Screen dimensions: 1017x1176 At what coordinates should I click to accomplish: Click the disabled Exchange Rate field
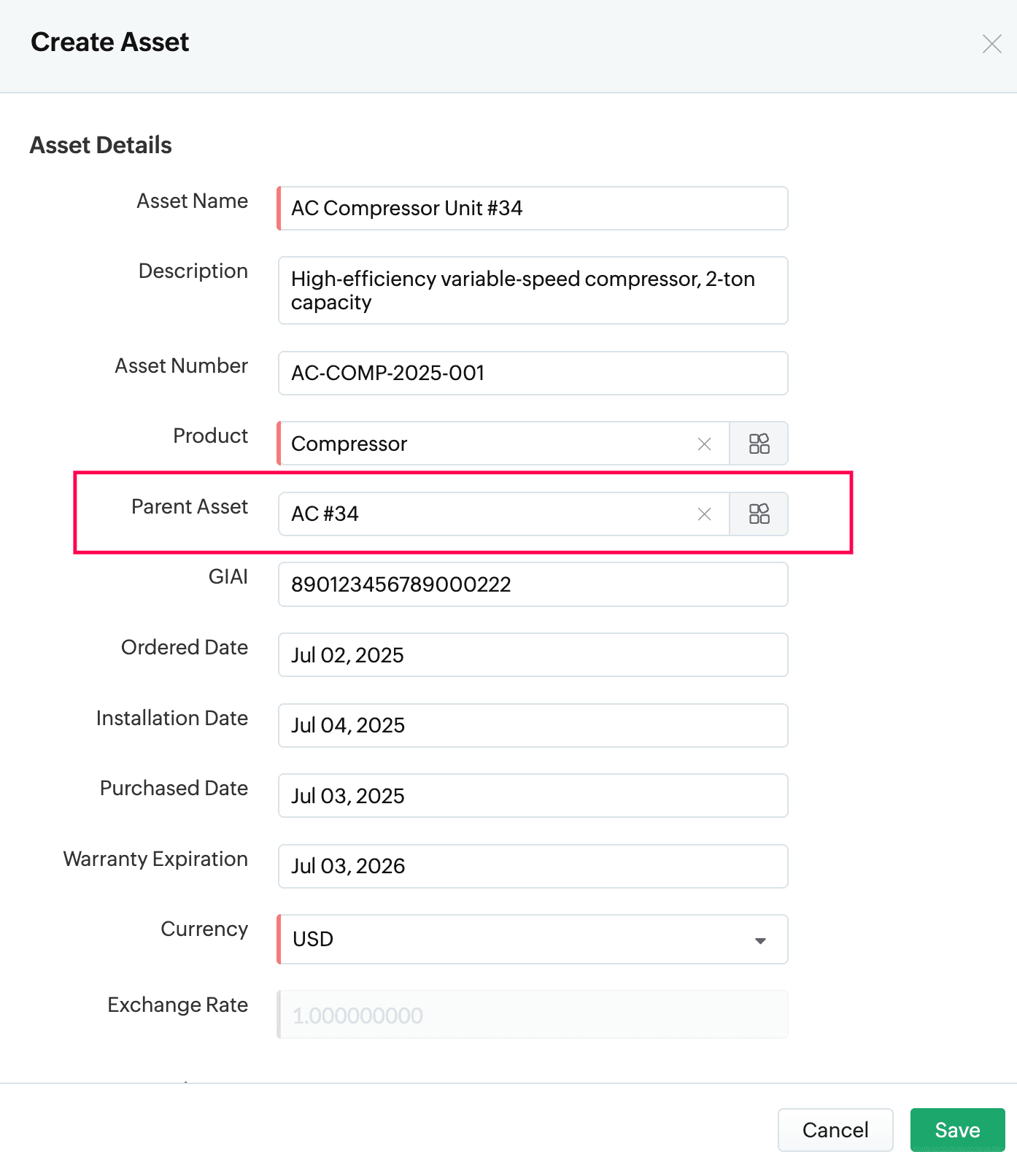coord(533,1015)
